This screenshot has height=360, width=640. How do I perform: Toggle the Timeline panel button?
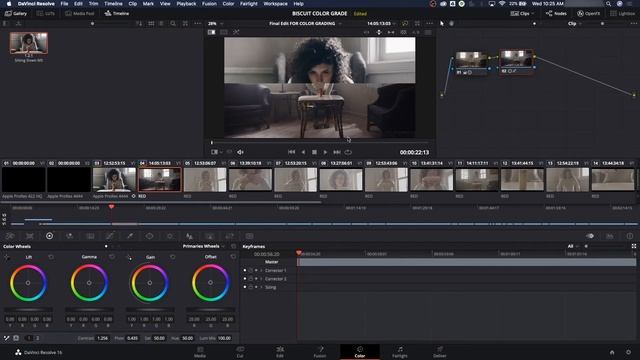coord(117,13)
